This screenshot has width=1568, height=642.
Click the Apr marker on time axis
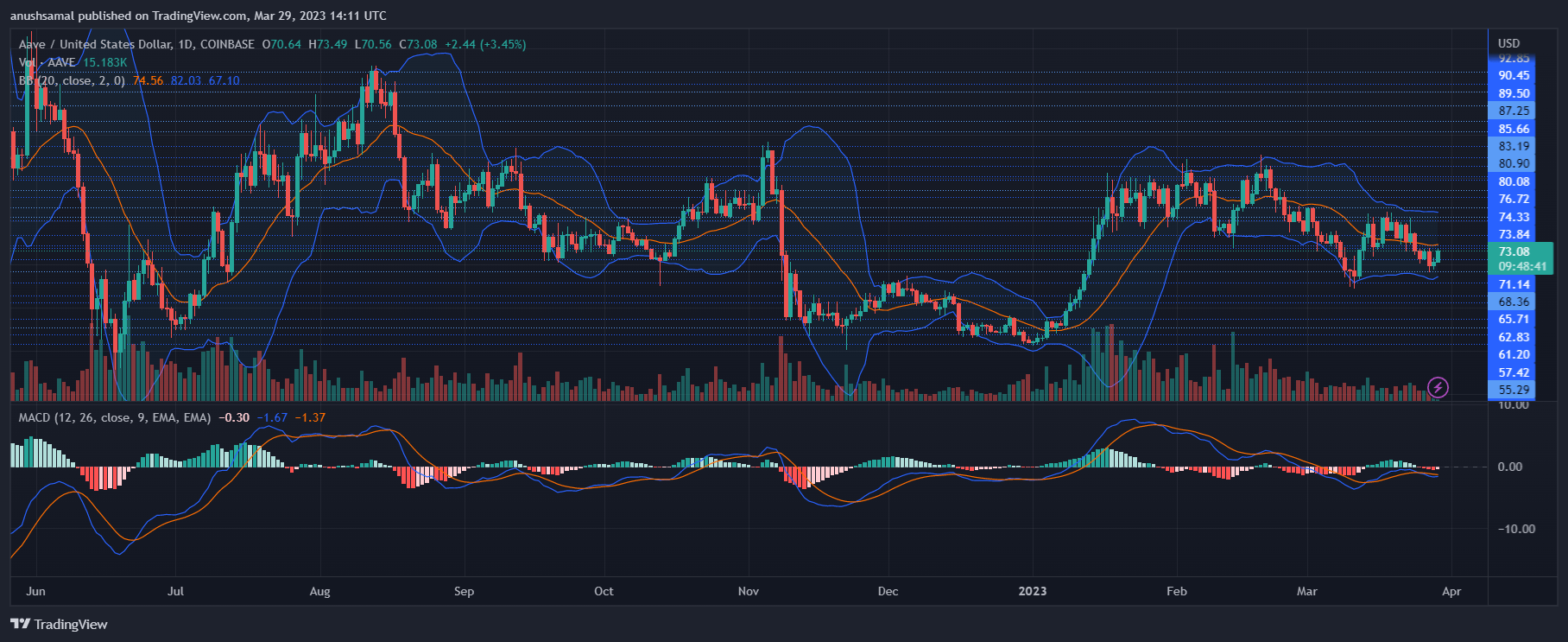pyautogui.click(x=1451, y=591)
